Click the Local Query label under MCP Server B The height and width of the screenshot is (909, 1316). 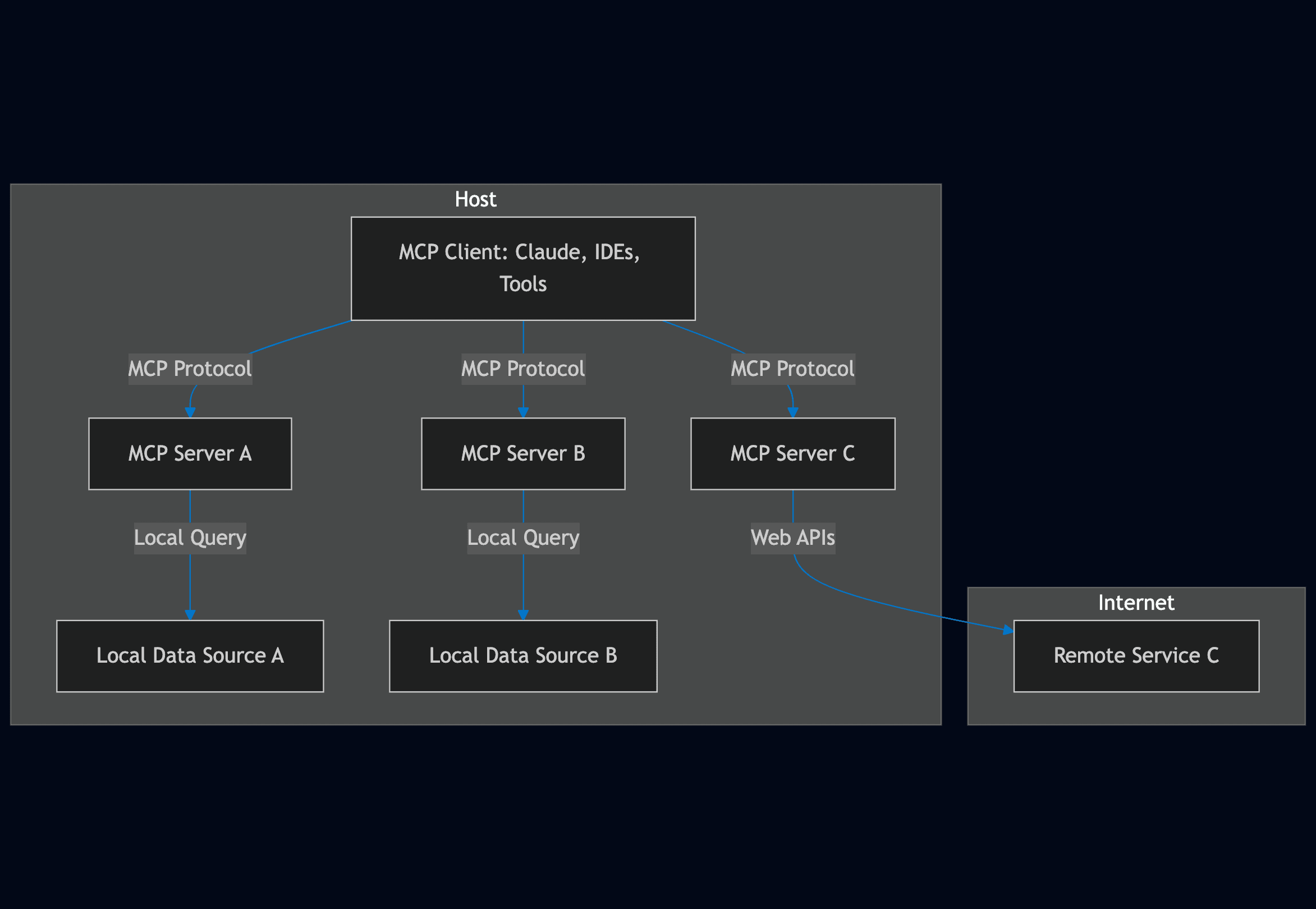[522, 537]
